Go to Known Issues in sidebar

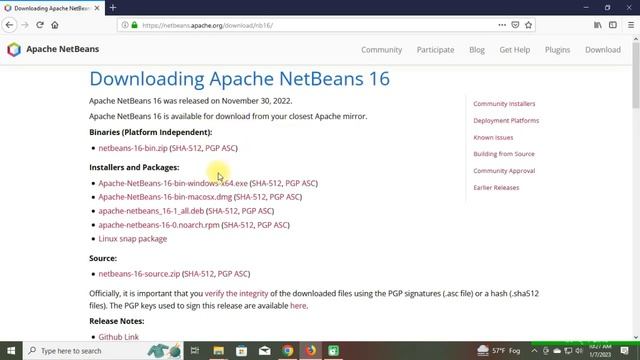(493, 138)
